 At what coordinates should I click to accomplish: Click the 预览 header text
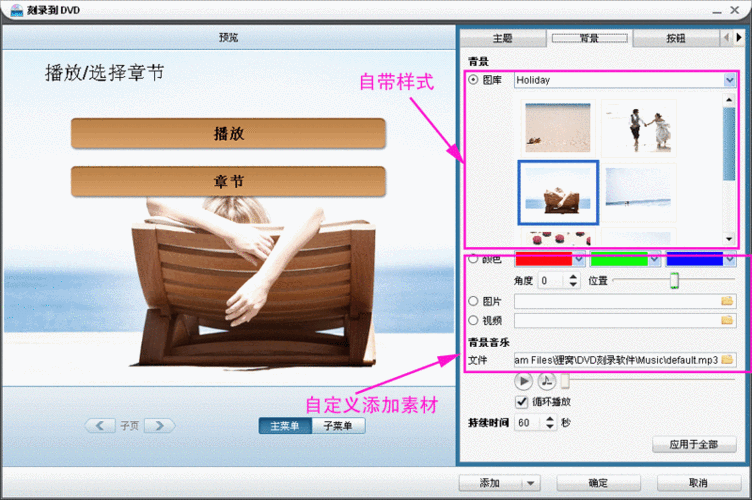(228, 37)
